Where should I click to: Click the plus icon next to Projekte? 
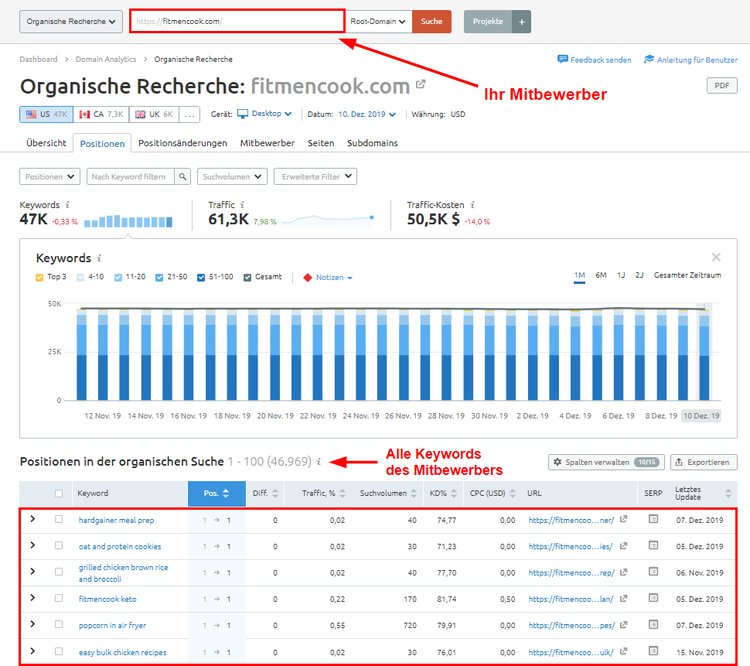522,22
